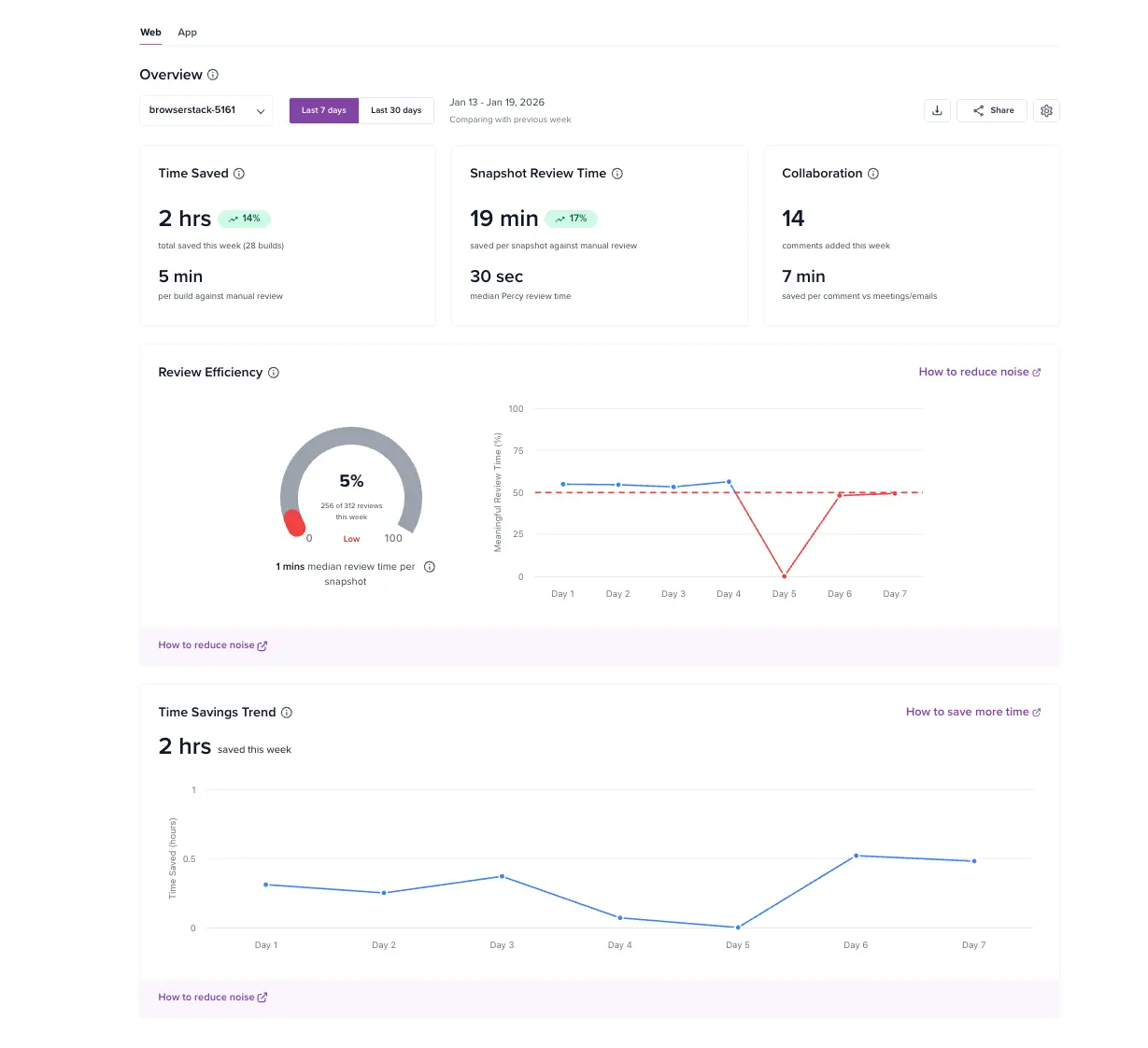The height and width of the screenshot is (1048, 1148).
Task: Switch to Last 30 days view
Action: coord(396,110)
